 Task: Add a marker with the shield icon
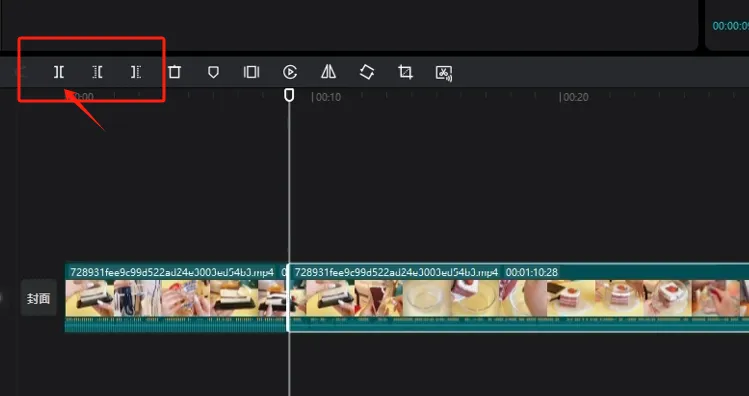(213, 72)
